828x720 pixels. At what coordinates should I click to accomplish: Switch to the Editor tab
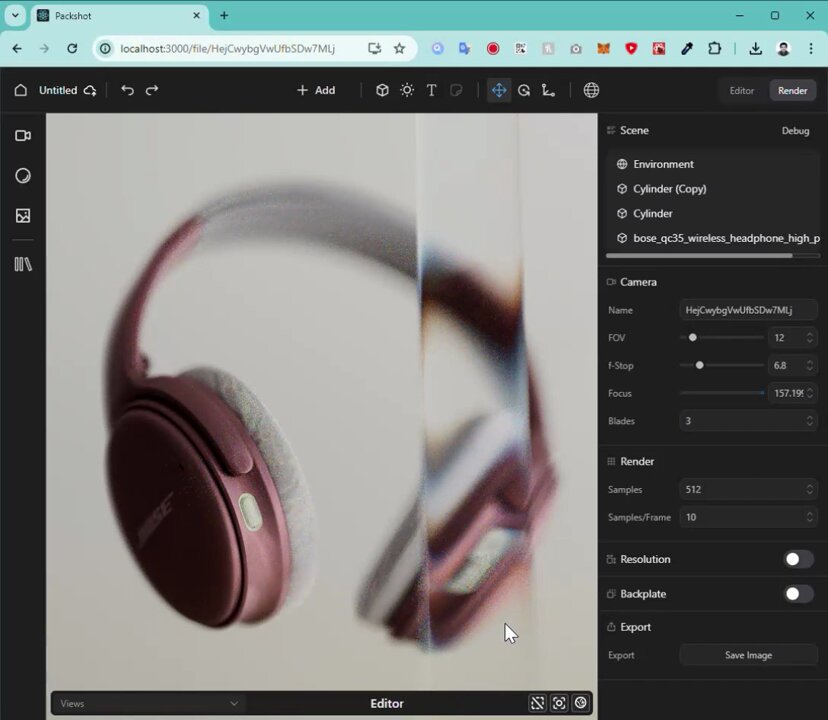tap(741, 90)
